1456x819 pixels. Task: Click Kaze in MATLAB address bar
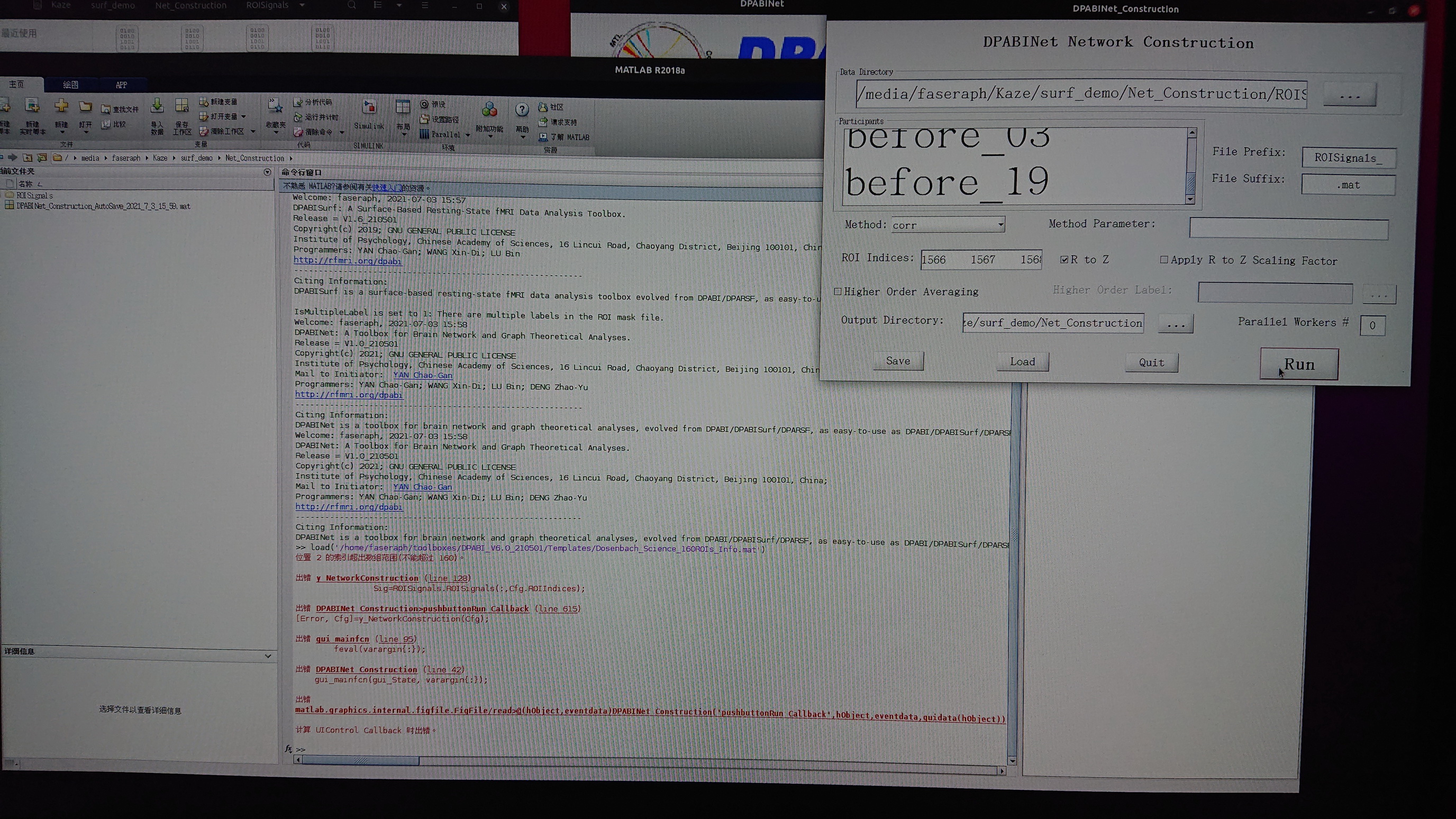(x=160, y=158)
